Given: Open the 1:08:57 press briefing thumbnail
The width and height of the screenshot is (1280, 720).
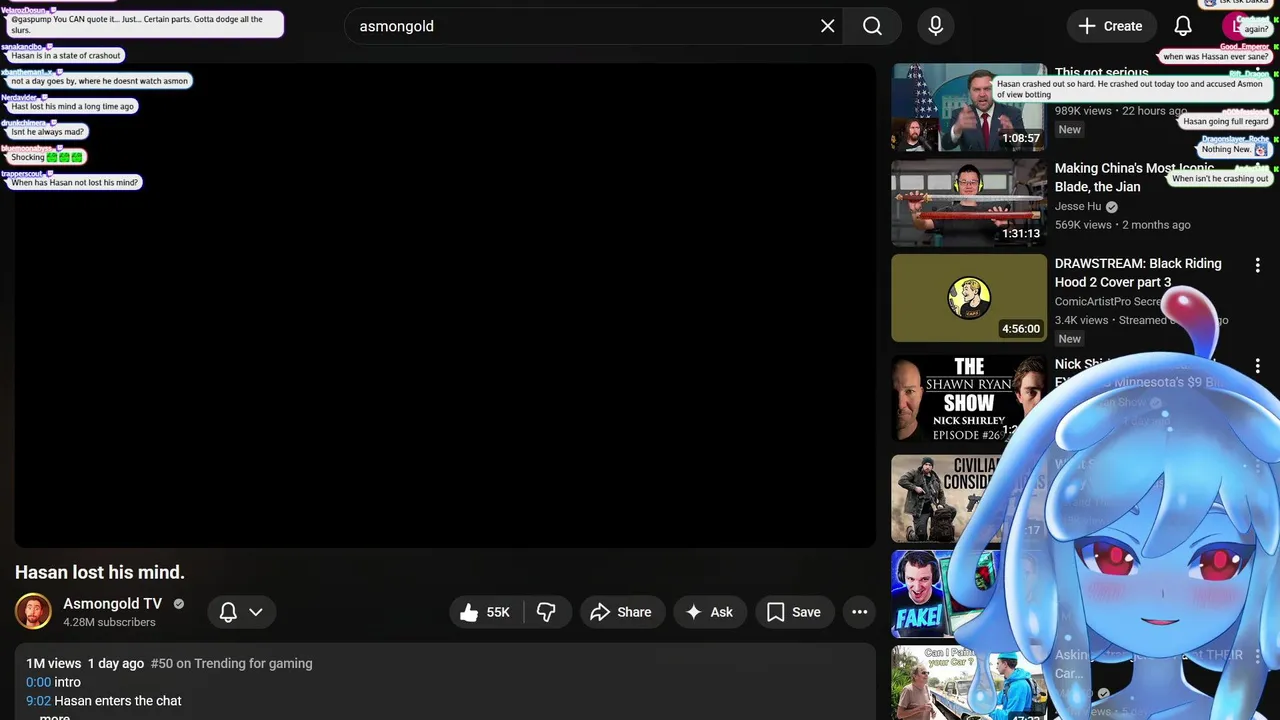Looking at the screenshot, I should pyautogui.click(x=969, y=107).
